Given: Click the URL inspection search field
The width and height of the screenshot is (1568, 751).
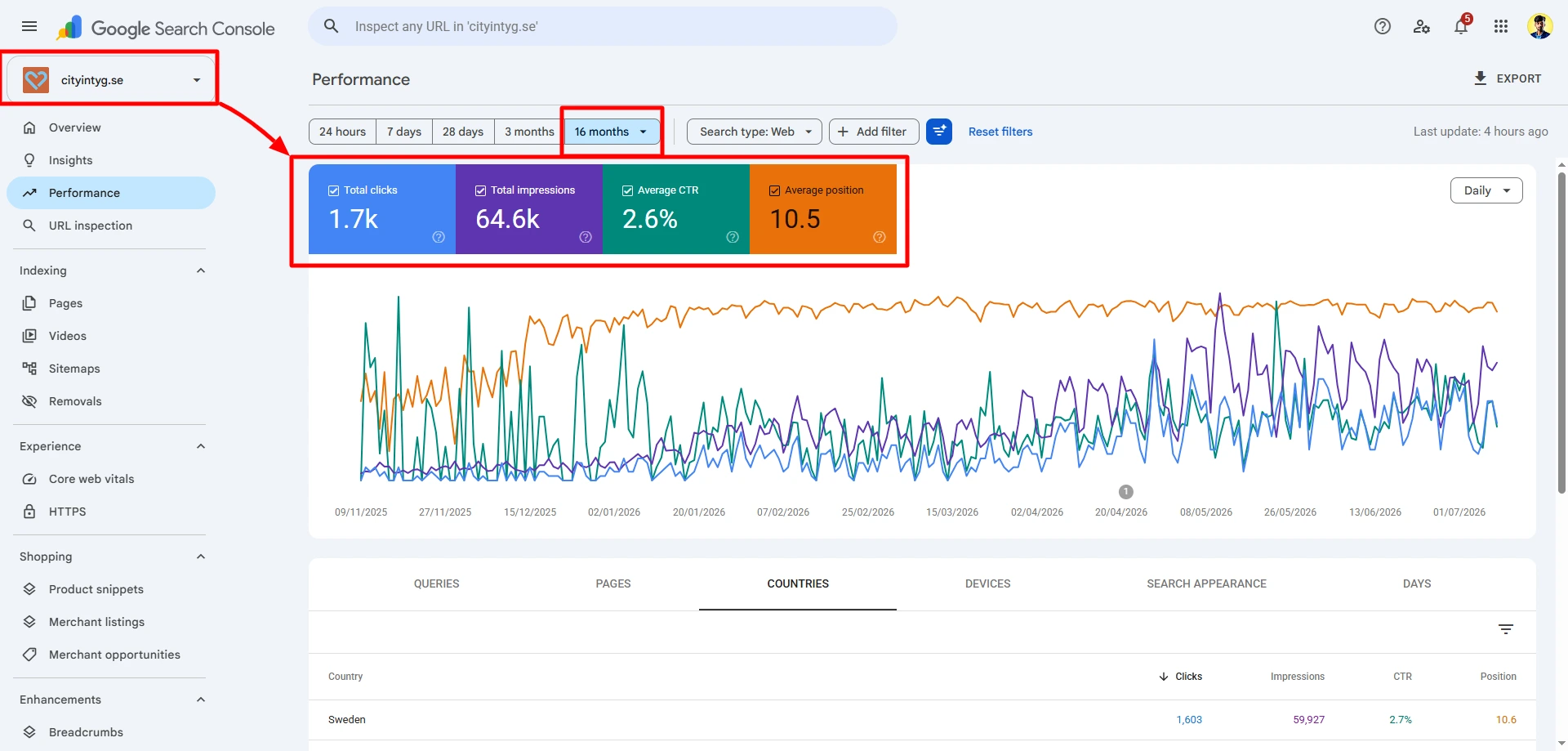Looking at the screenshot, I should 603,26.
